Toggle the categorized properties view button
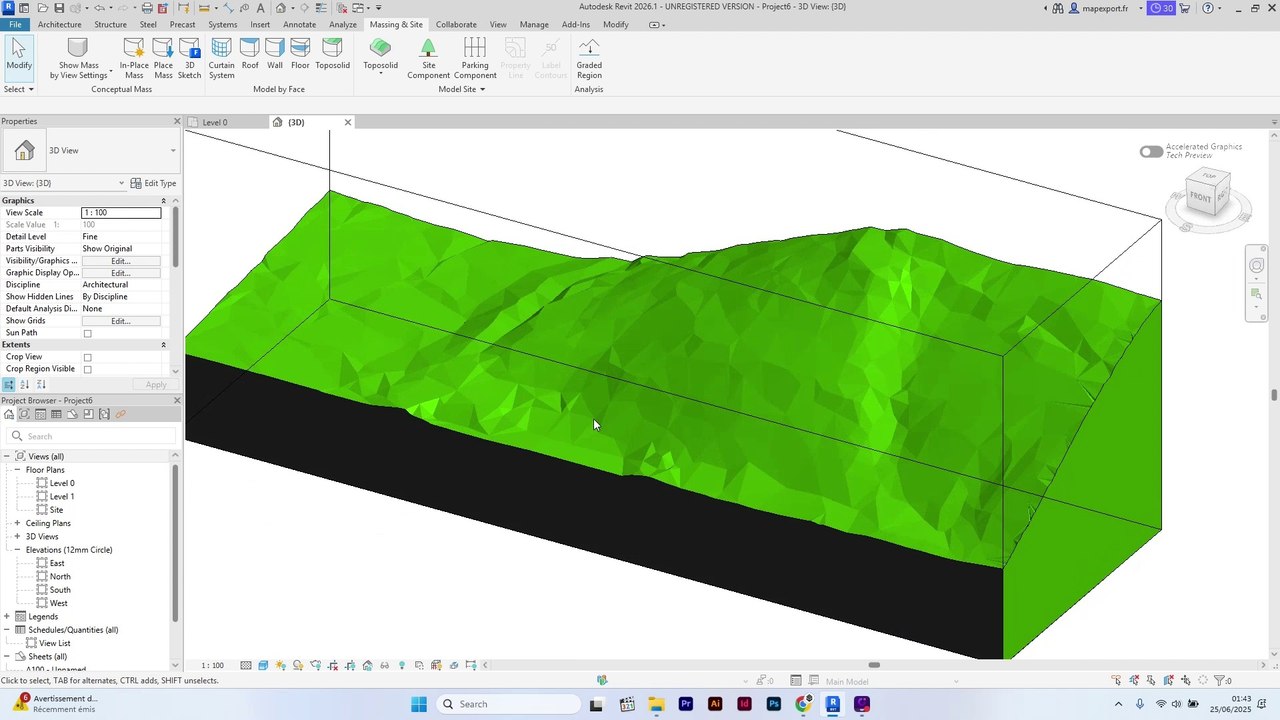Screen dimensions: 1280x720 click(x=9, y=385)
